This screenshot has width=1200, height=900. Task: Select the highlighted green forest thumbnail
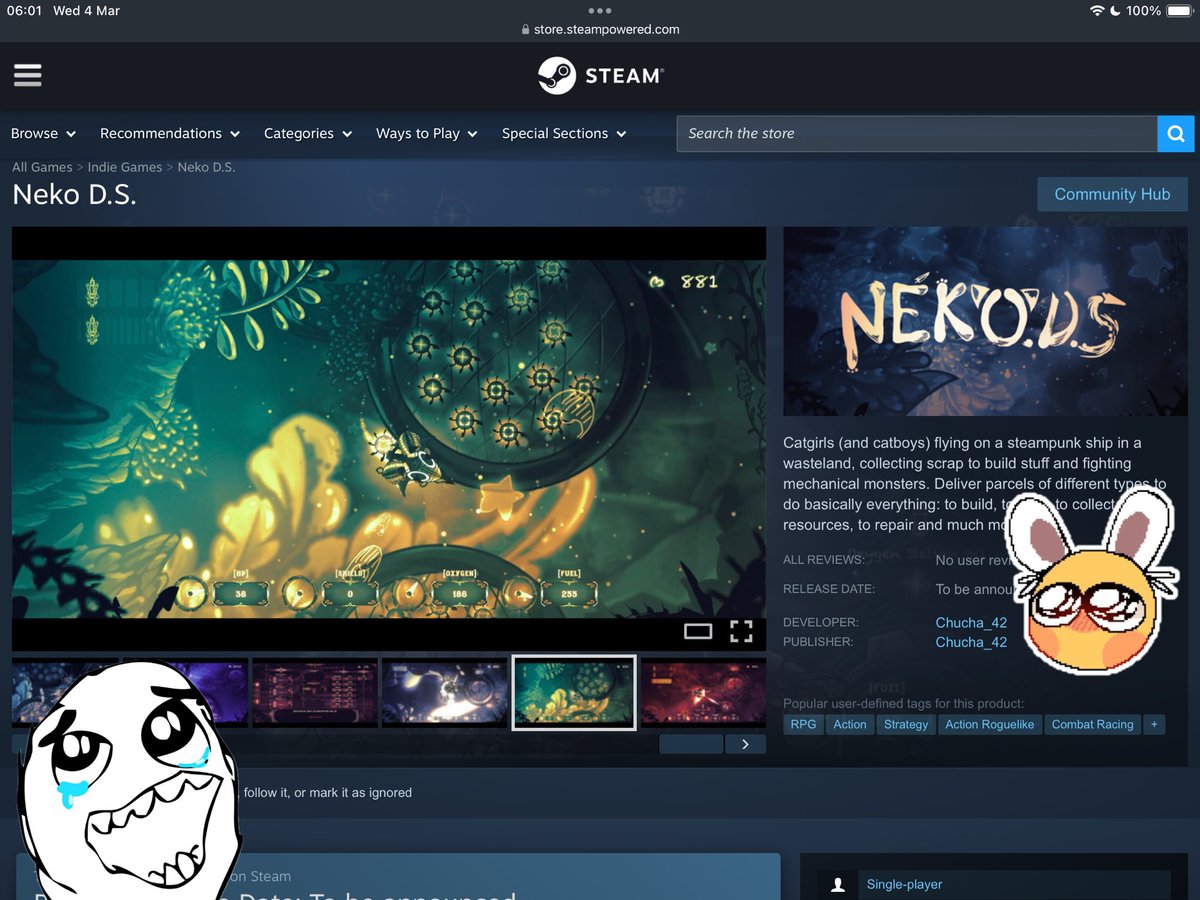pos(574,692)
